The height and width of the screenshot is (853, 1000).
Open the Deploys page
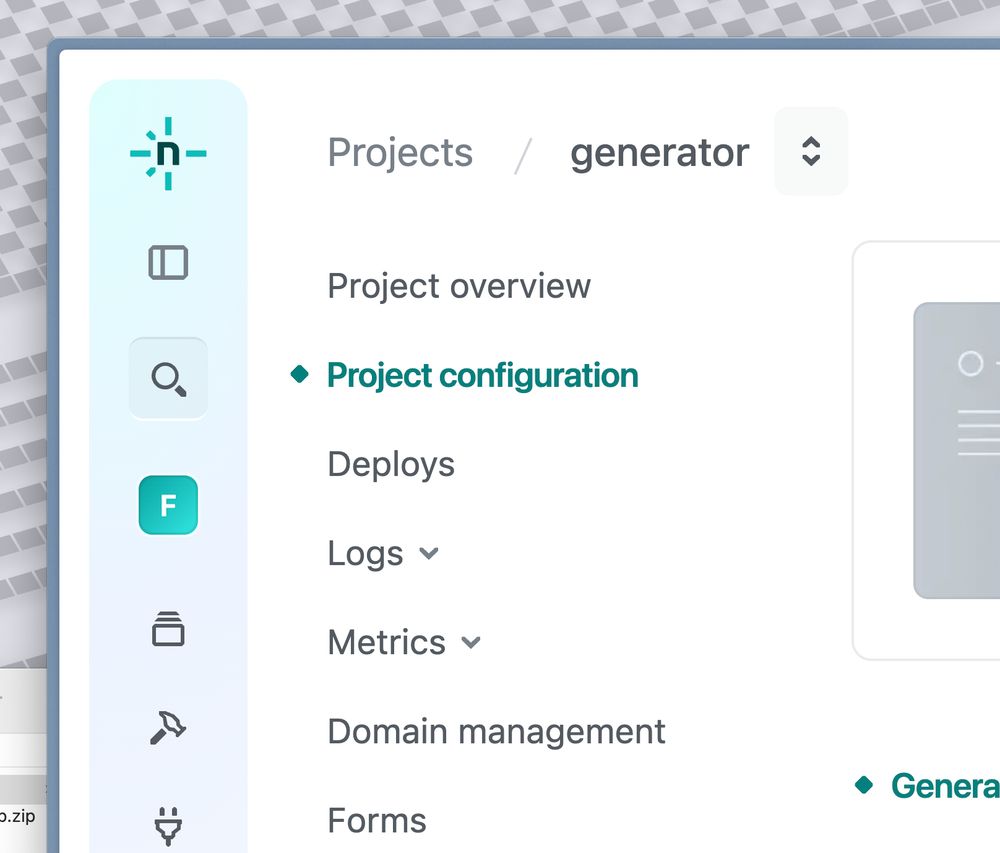tap(391, 464)
